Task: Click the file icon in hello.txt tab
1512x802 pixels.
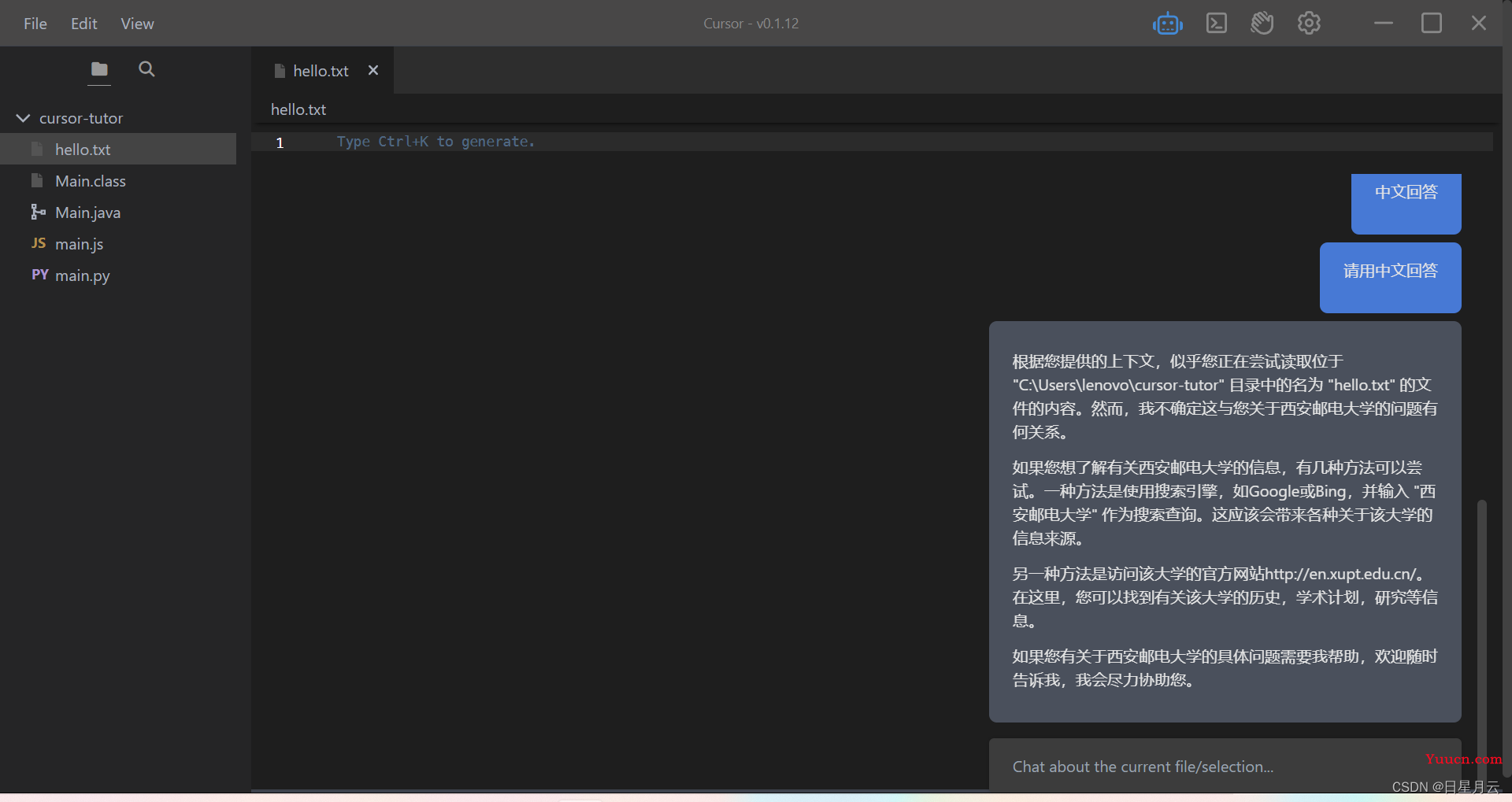Action: click(x=280, y=71)
